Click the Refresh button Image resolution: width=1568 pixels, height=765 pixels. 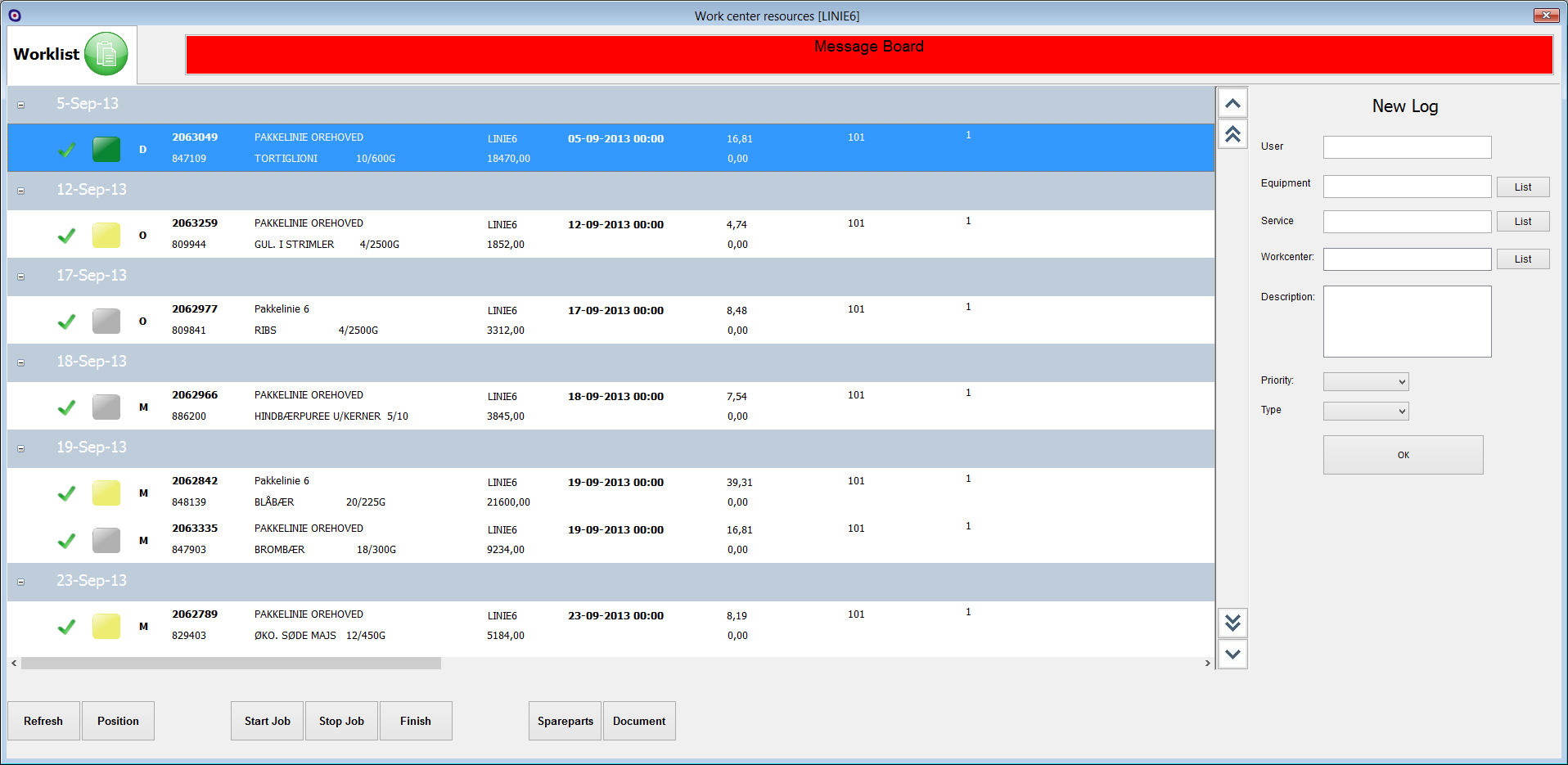coord(43,721)
